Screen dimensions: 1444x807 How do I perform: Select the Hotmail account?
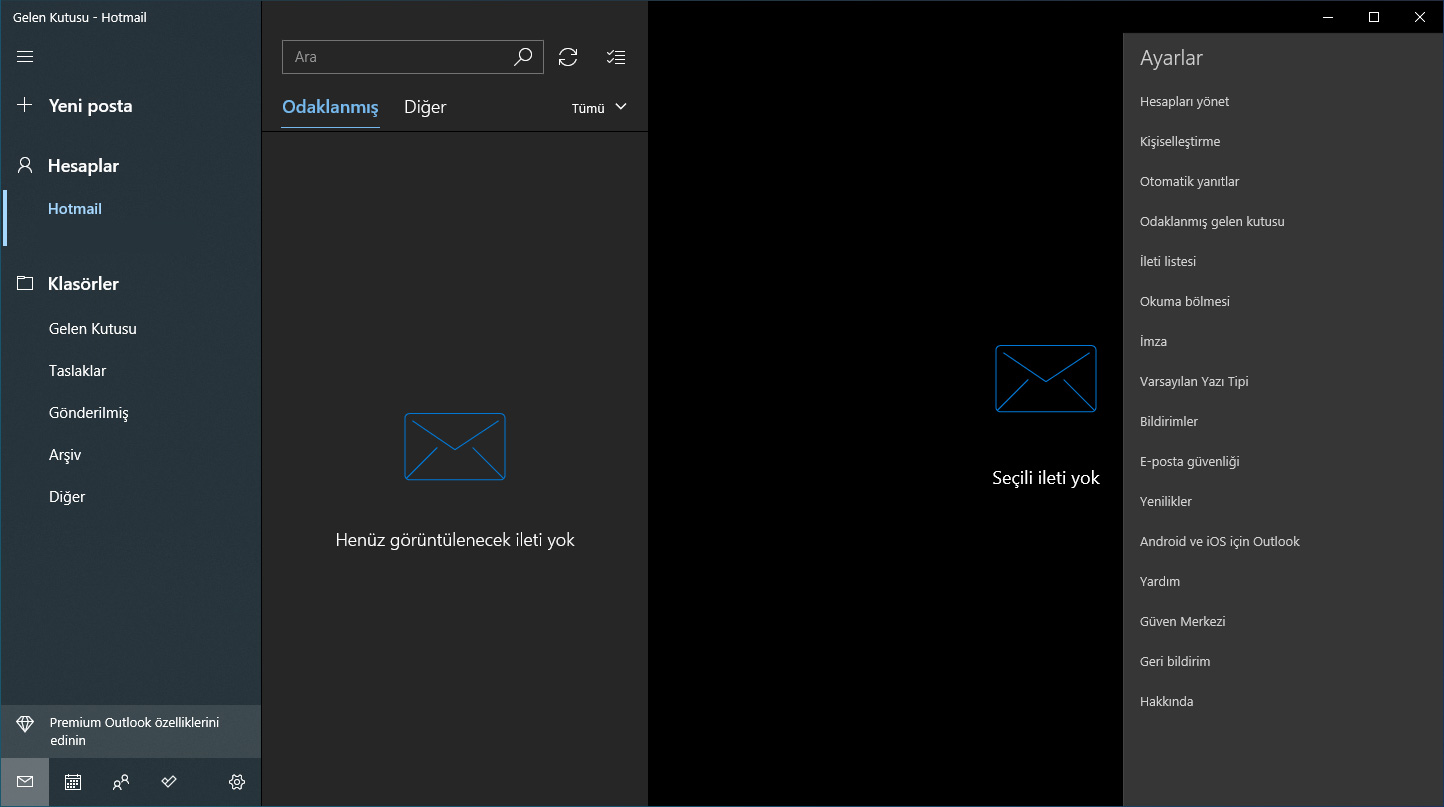pos(75,209)
